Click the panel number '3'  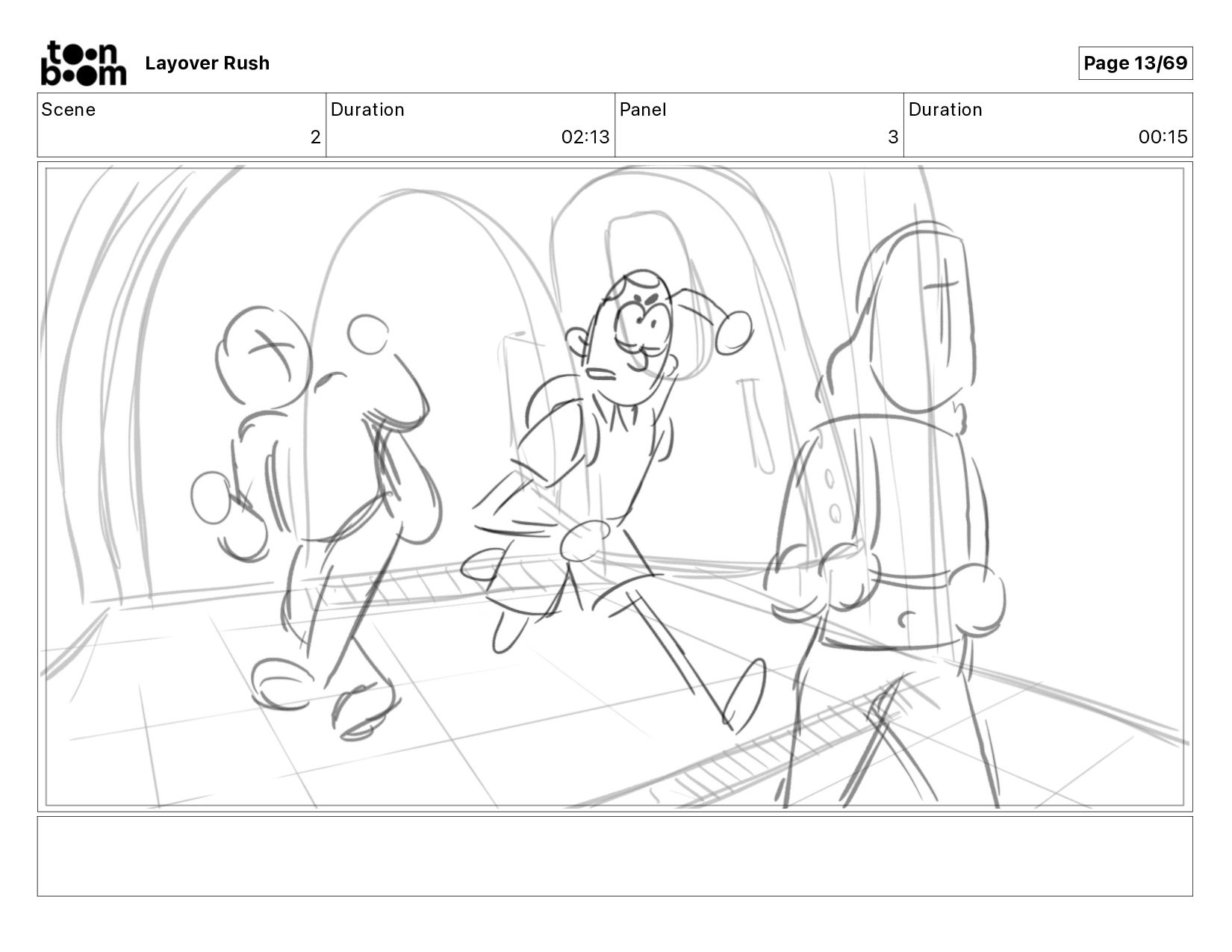pyautogui.click(x=893, y=137)
